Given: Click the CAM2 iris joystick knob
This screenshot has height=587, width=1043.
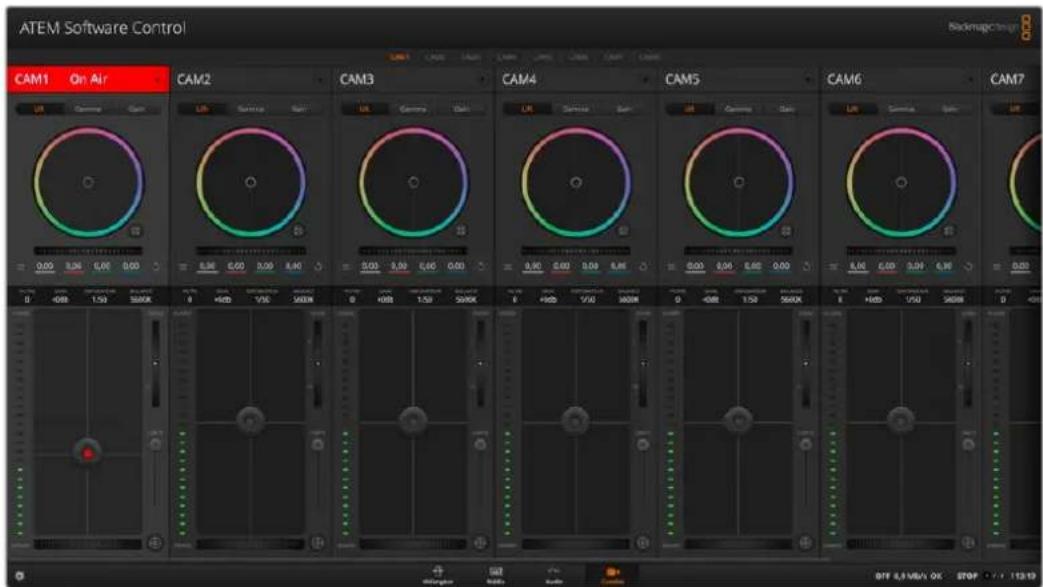Looking at the screenshot, I should [250, 420].
